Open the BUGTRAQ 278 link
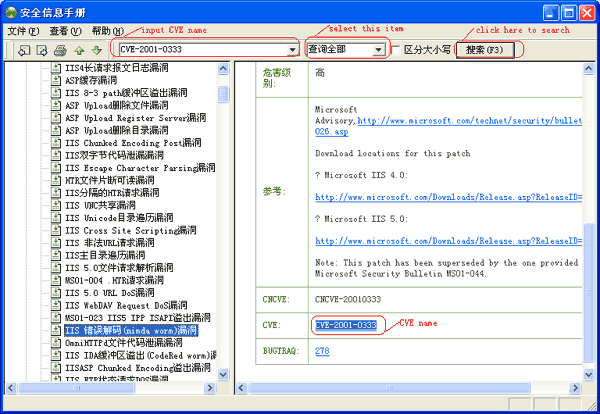The width and height of the screenshot is (600, 414). coord(322,351)
